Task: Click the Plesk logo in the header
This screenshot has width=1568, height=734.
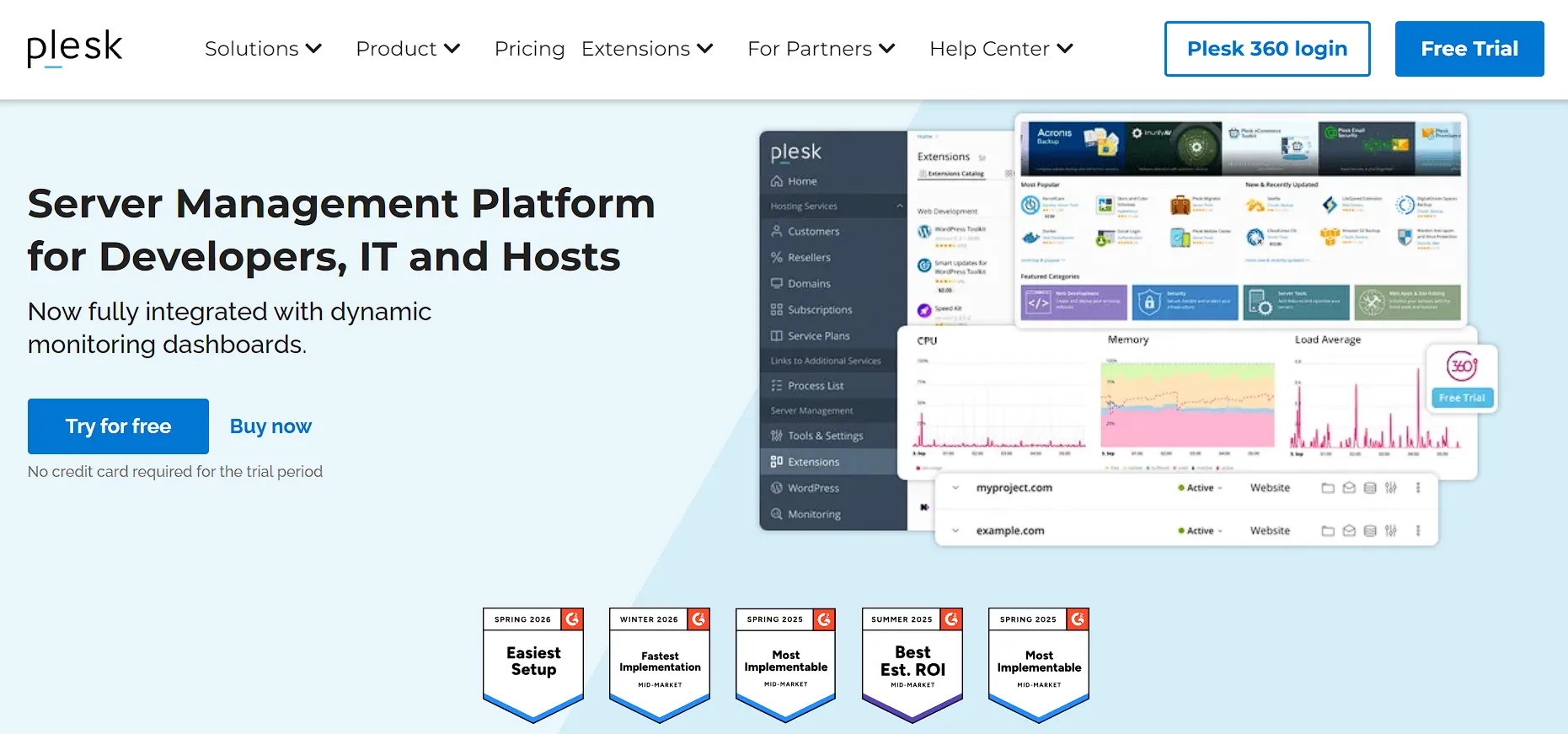Action: pyautogui.click(x=74, y=48)
